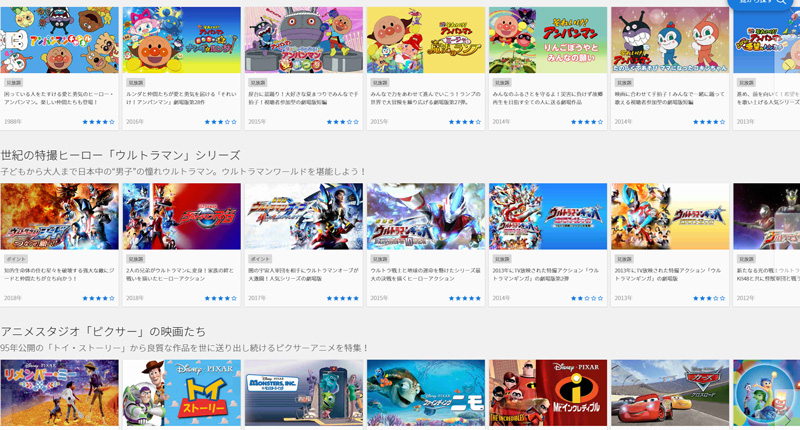Screen dimensions: 800x430
Task: Select the Cars Crossroad thumbnail
Action: 670,393
